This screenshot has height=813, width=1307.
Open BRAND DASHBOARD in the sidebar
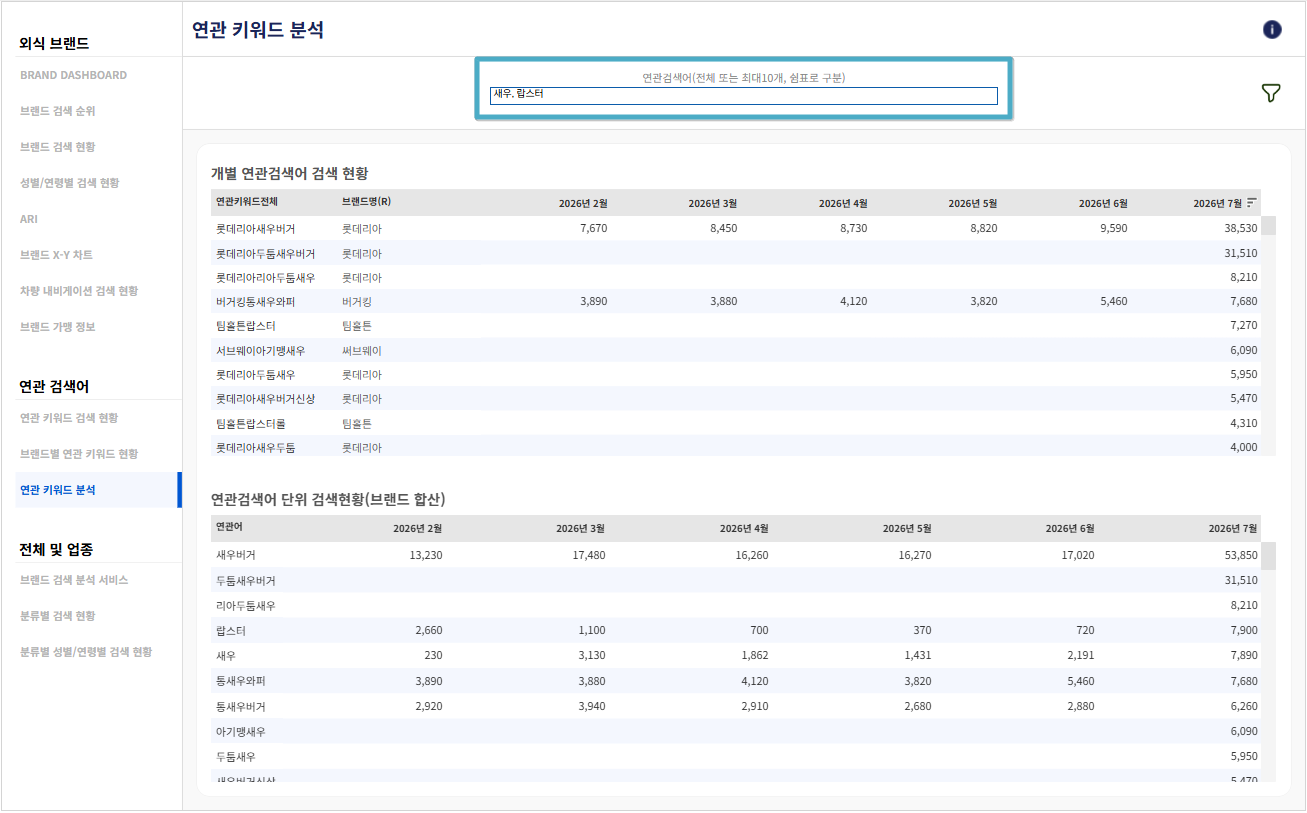pos(73,75)
